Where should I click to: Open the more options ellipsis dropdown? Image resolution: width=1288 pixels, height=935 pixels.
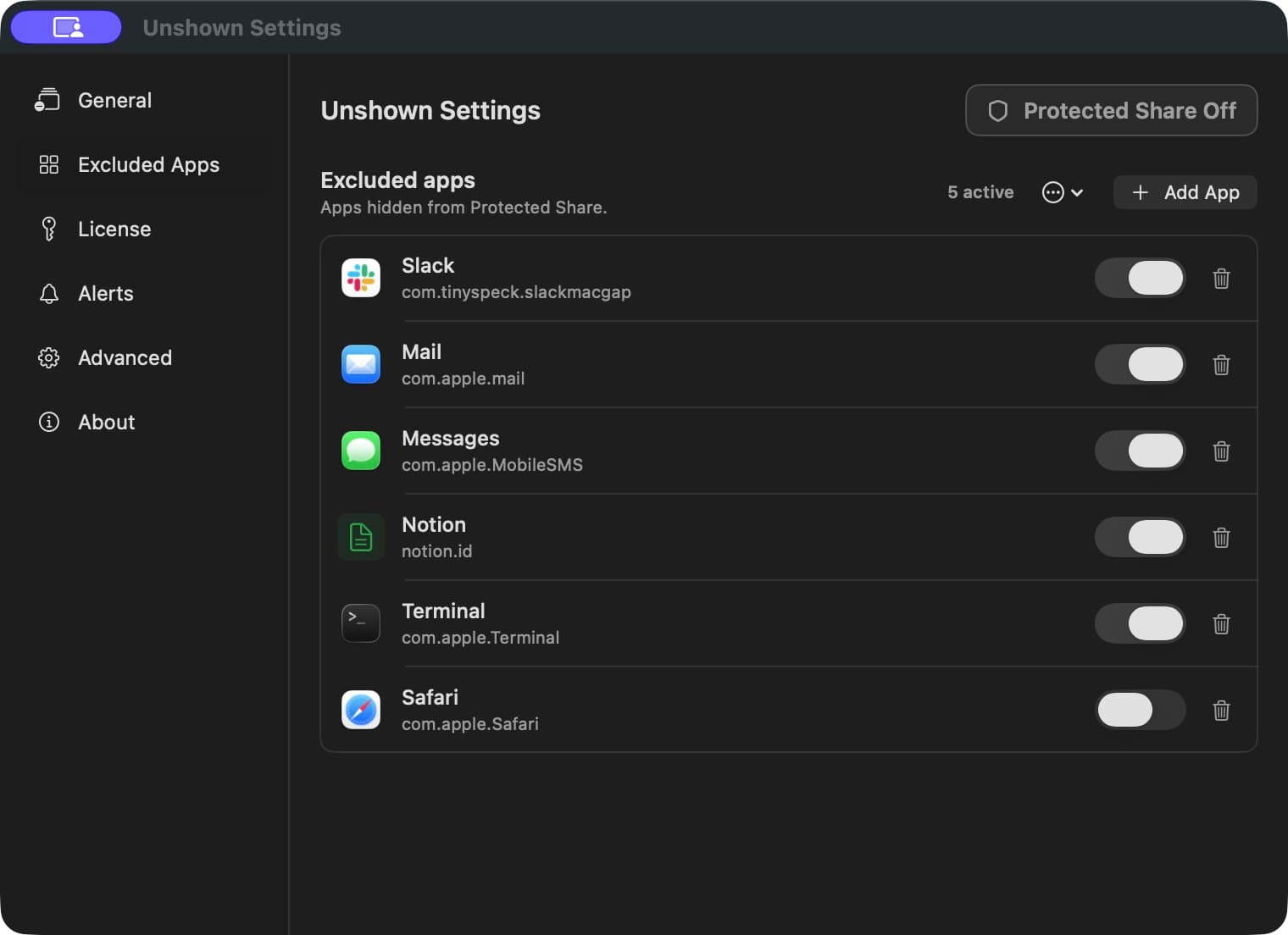coord(1063,192)
